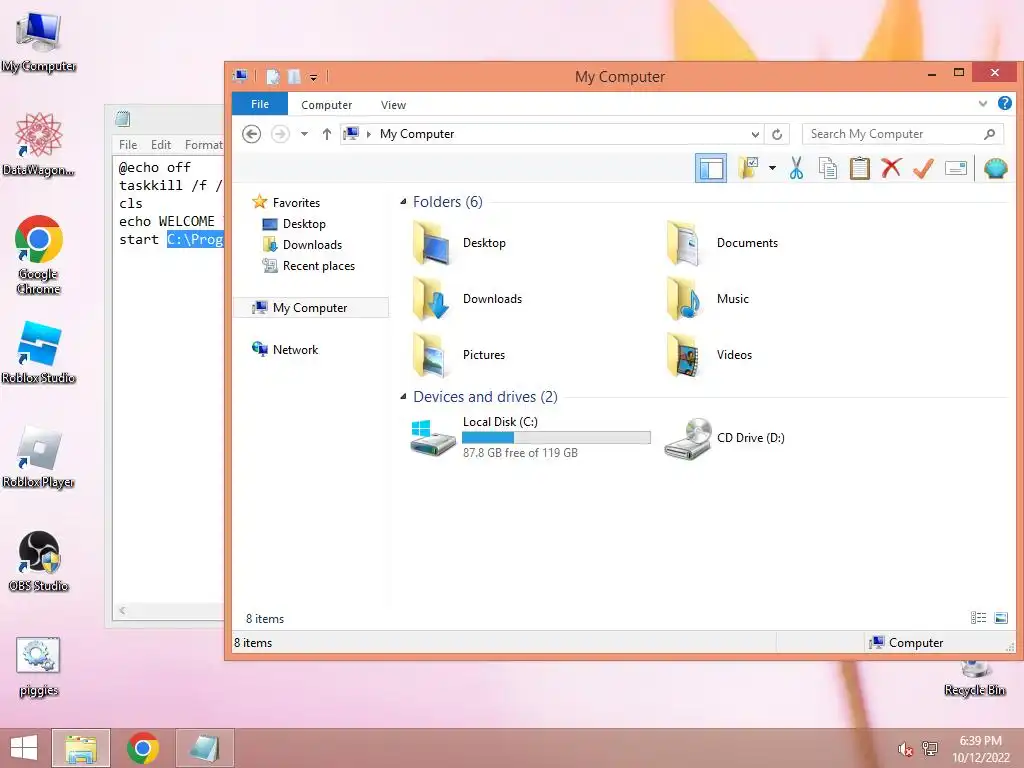
Task: Click the New Folder icon in the title bar
Action: 295,77
